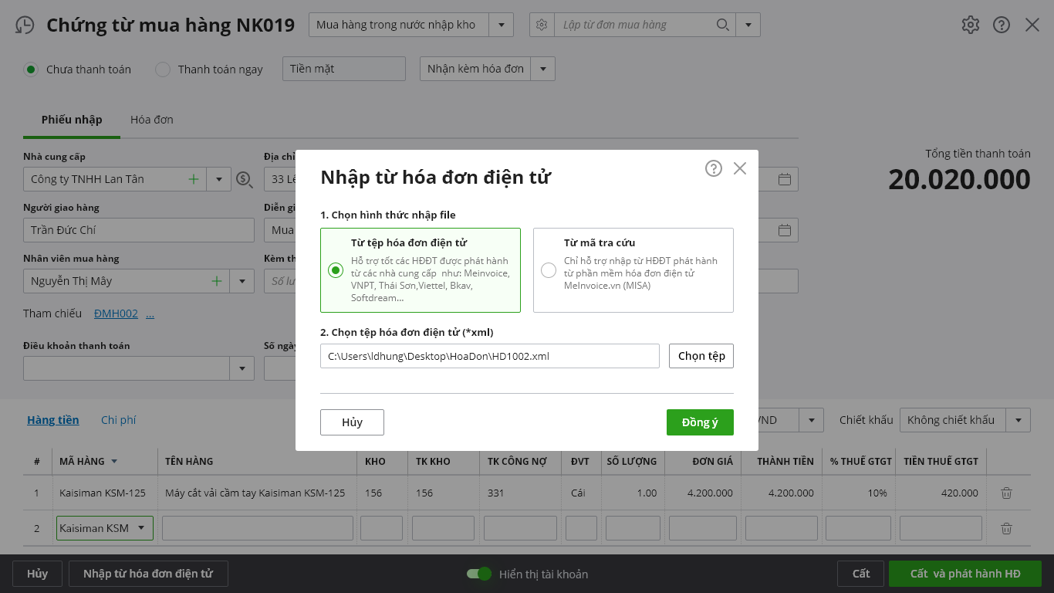Click the TÊN HÀNG column header

pyautogui.click(x=189, y=461)
